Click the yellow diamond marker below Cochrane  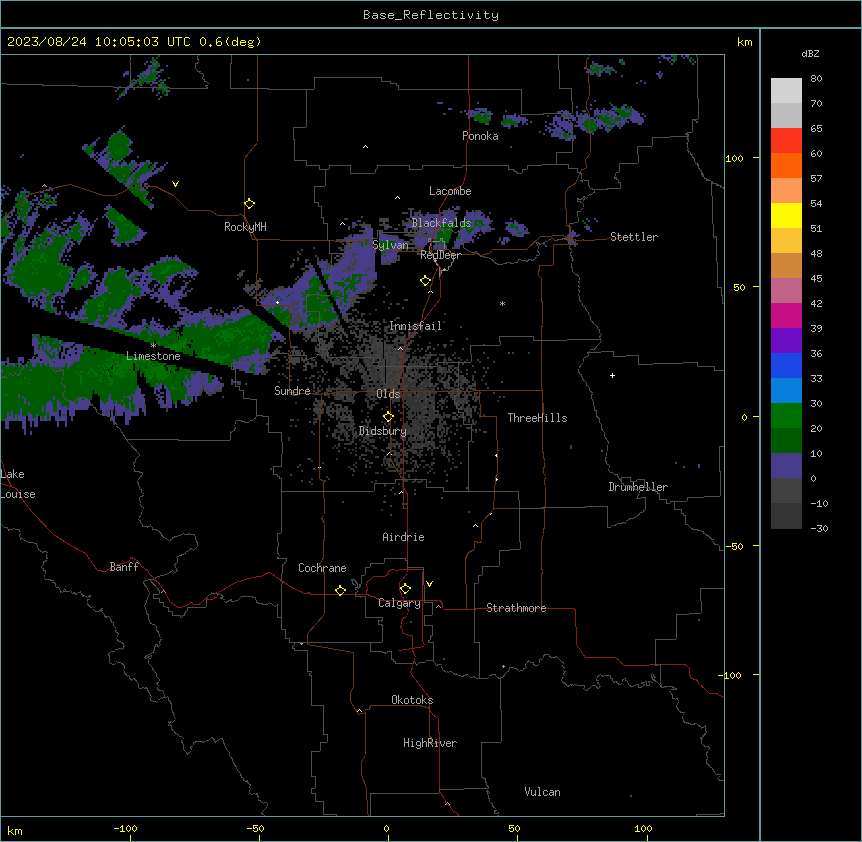(340, 590)
